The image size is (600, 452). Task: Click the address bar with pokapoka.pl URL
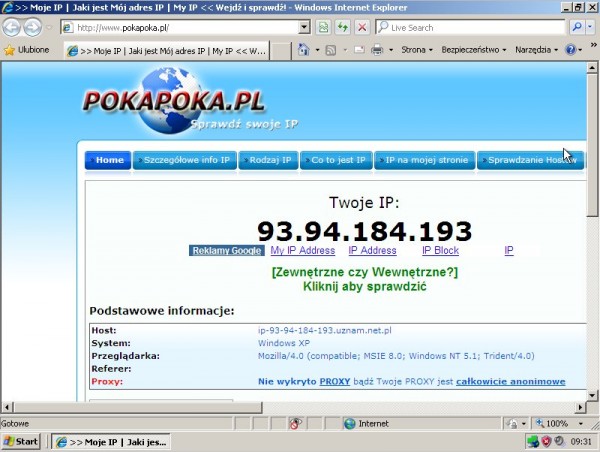180,28
